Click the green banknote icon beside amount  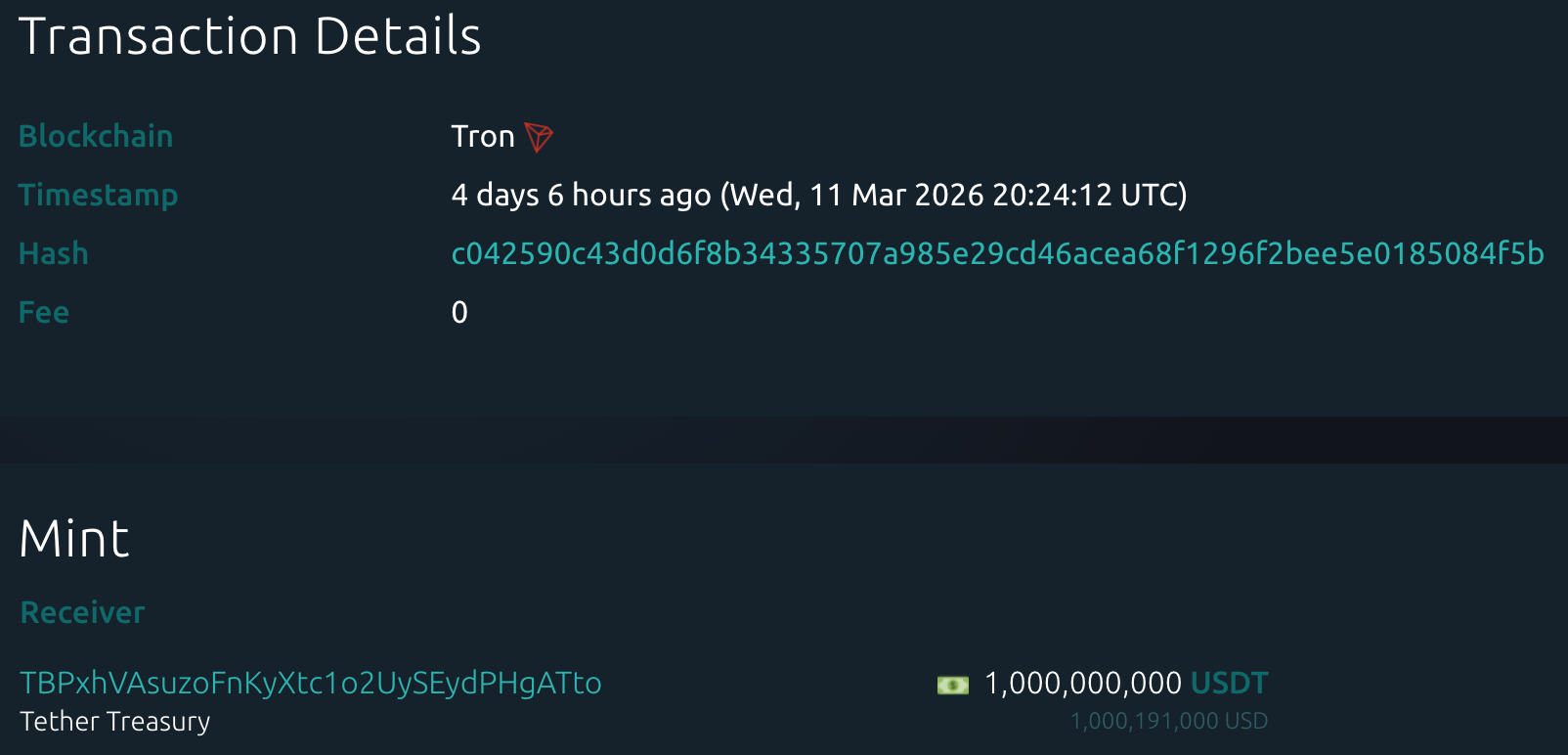coord(952,685)
